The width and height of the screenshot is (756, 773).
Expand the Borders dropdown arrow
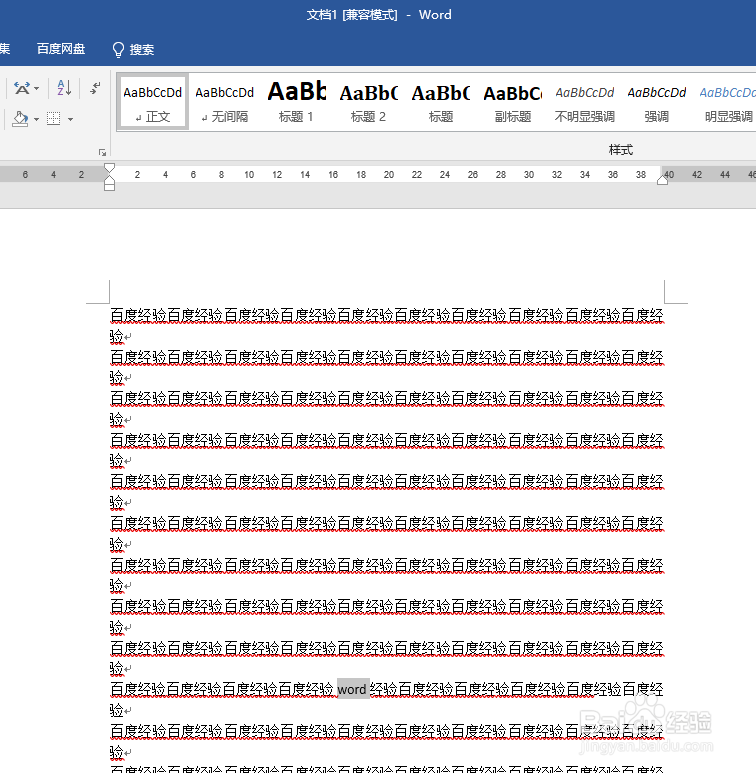(70, 119)
